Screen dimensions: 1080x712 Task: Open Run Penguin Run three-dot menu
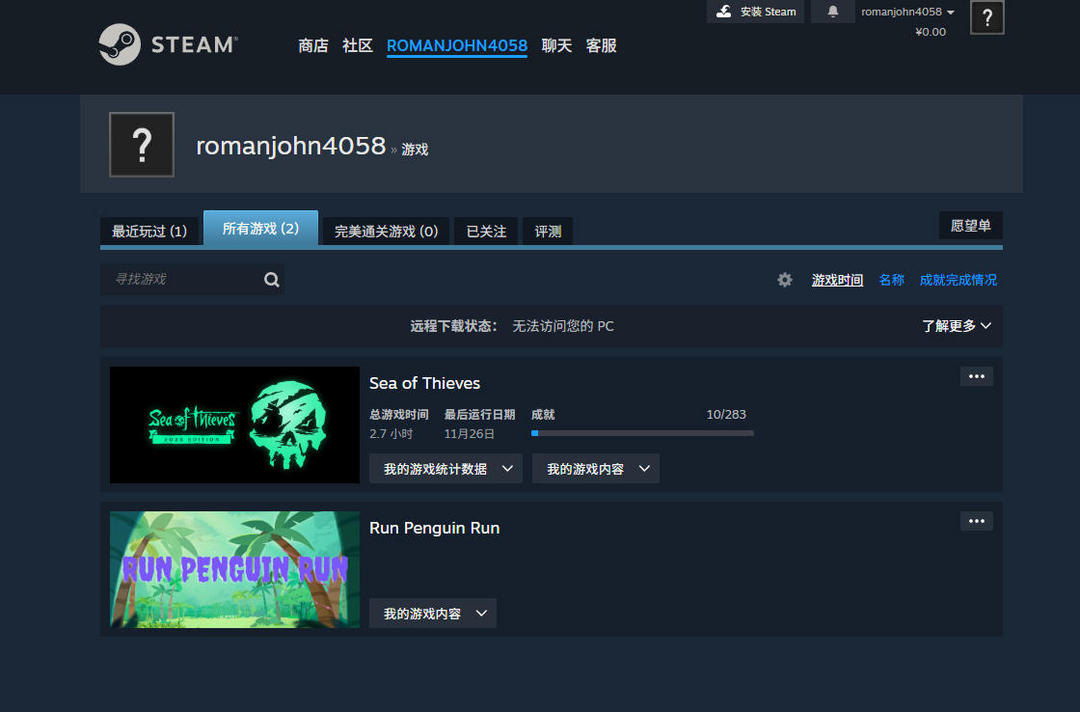coord(976,521)
